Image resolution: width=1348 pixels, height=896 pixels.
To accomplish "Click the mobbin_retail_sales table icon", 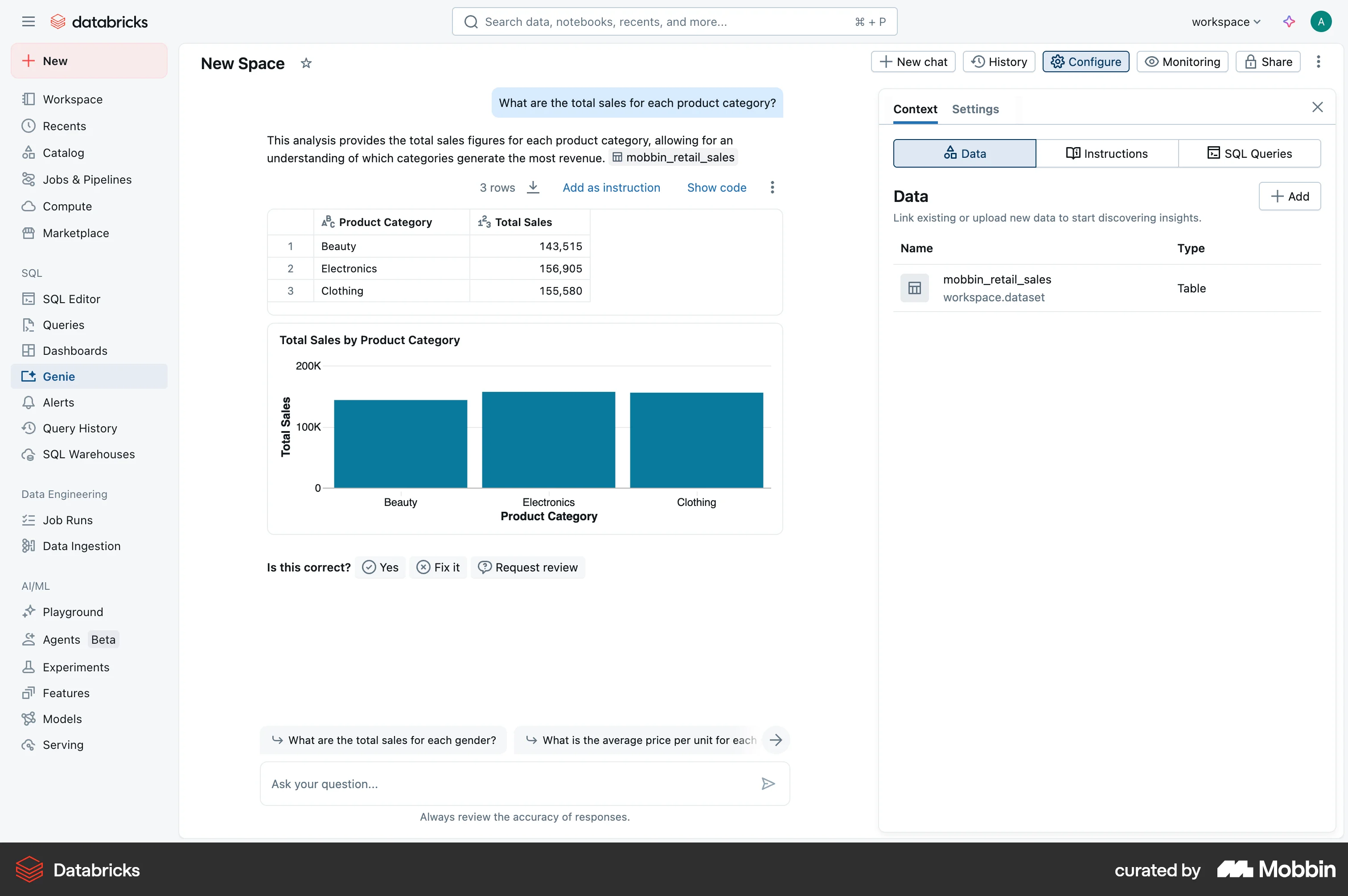I will [x=914, y=288].
